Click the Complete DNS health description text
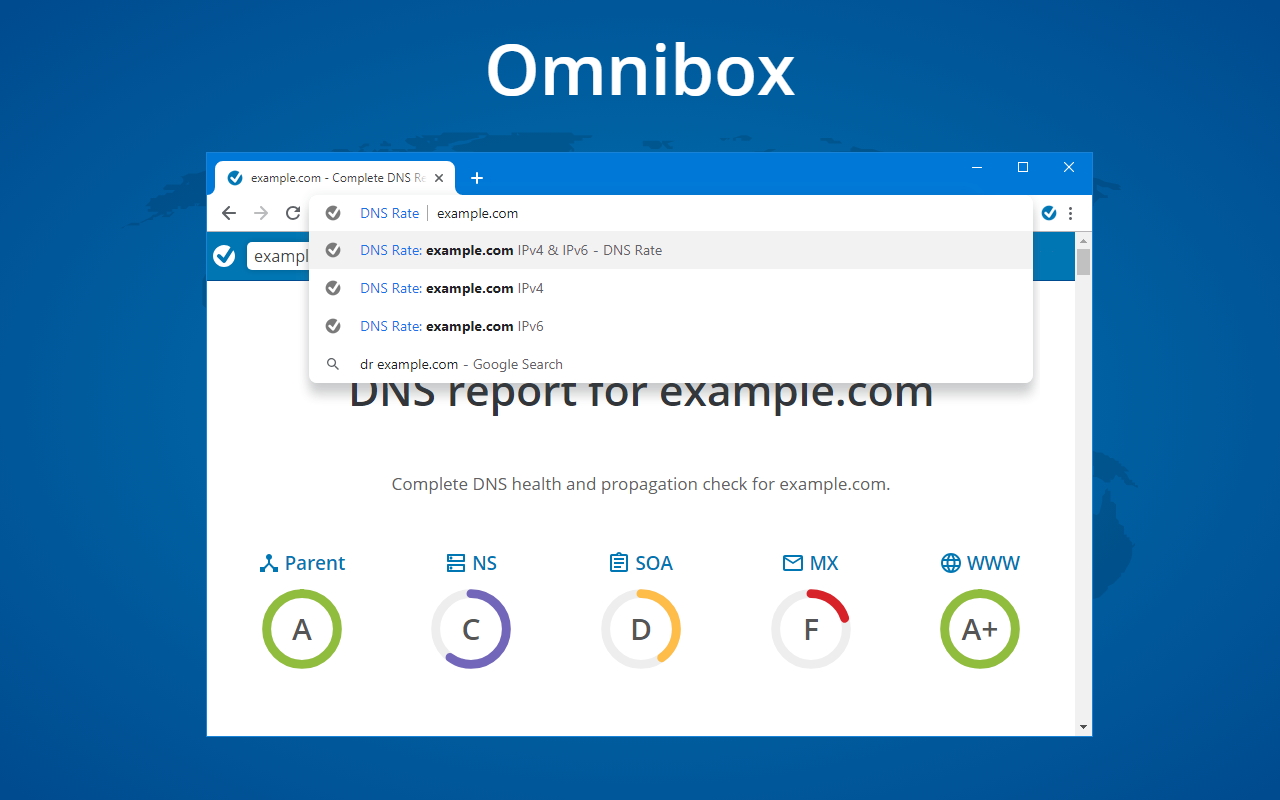Screen dimensions: 1280x800 click(x=641, y=484)
